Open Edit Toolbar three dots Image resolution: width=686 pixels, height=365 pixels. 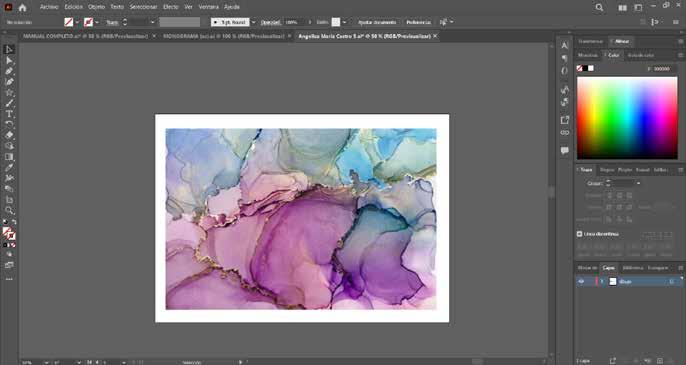(9, 279)
